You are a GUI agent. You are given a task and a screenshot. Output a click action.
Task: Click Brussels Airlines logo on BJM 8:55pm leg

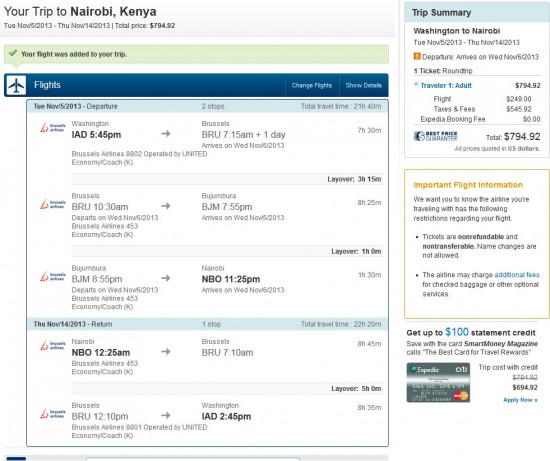pyautogui.click(x=53, y=276)
